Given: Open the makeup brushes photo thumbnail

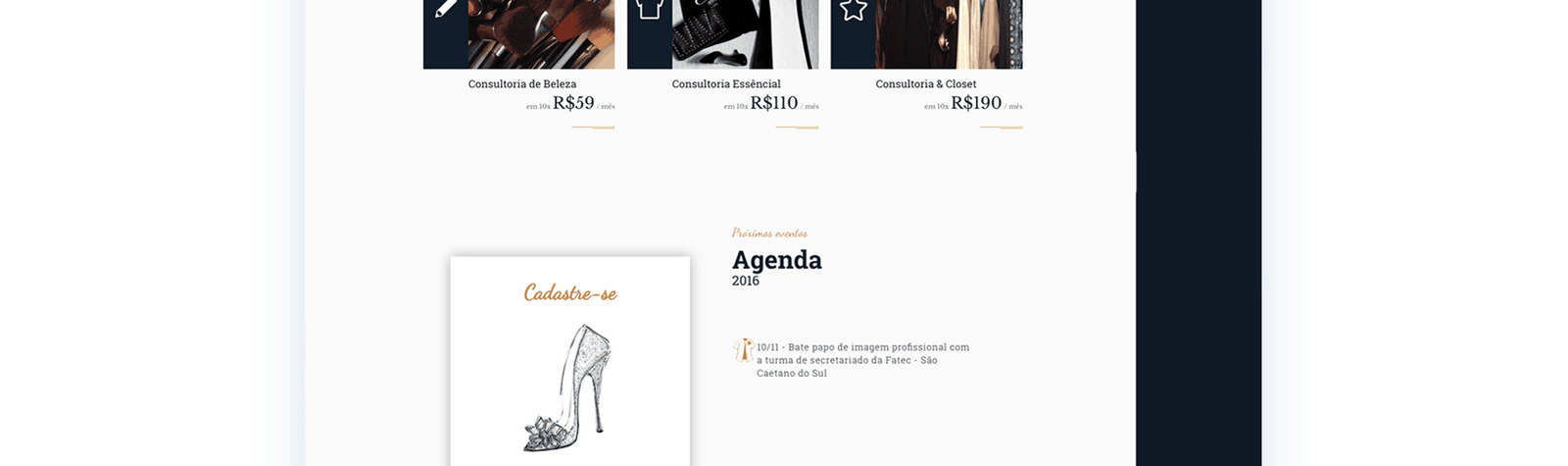Looking at the screenshot, I should [541, 34].
